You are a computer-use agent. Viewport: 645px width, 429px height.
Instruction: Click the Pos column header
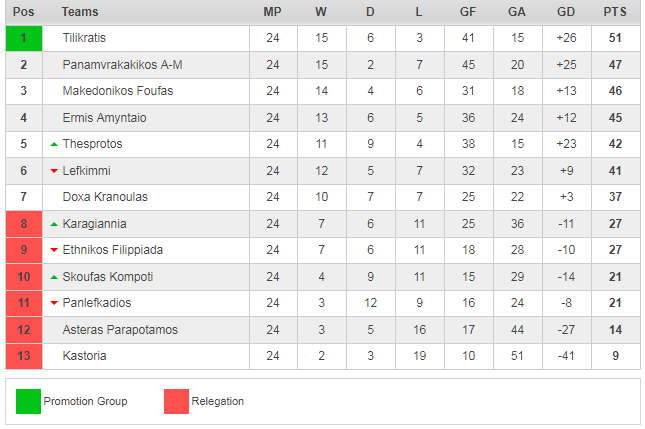tap(23, 12)
